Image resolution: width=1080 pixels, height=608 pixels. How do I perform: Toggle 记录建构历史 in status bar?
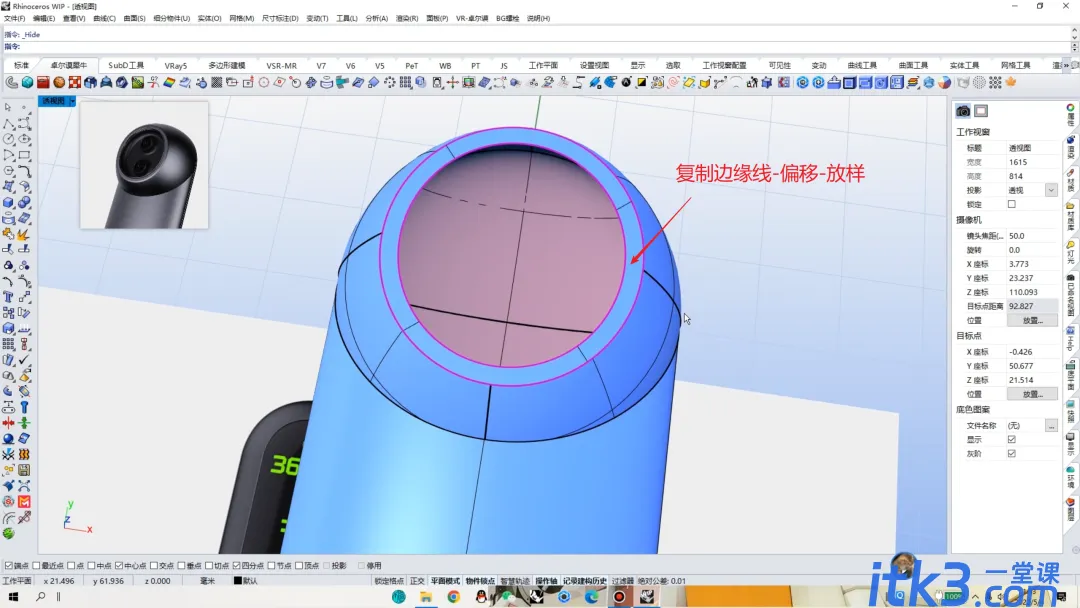point(585,581)
